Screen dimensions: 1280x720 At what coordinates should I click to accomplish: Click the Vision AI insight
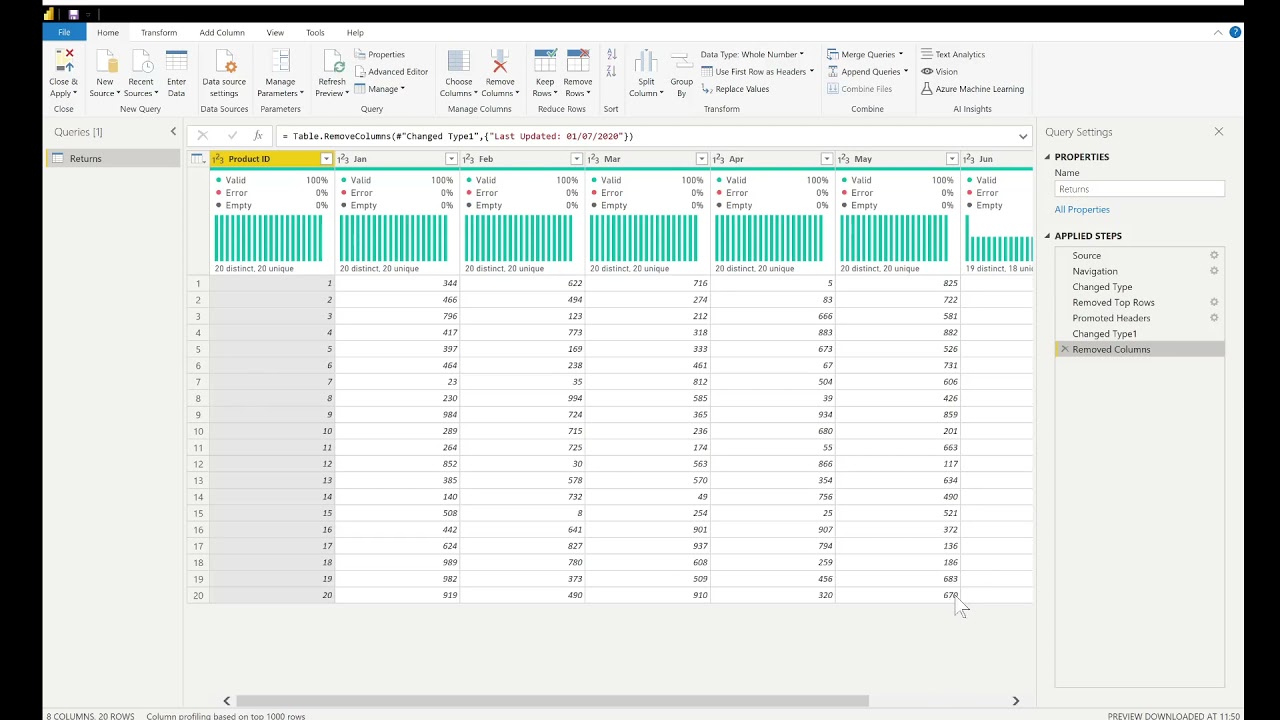coord(940,71)
